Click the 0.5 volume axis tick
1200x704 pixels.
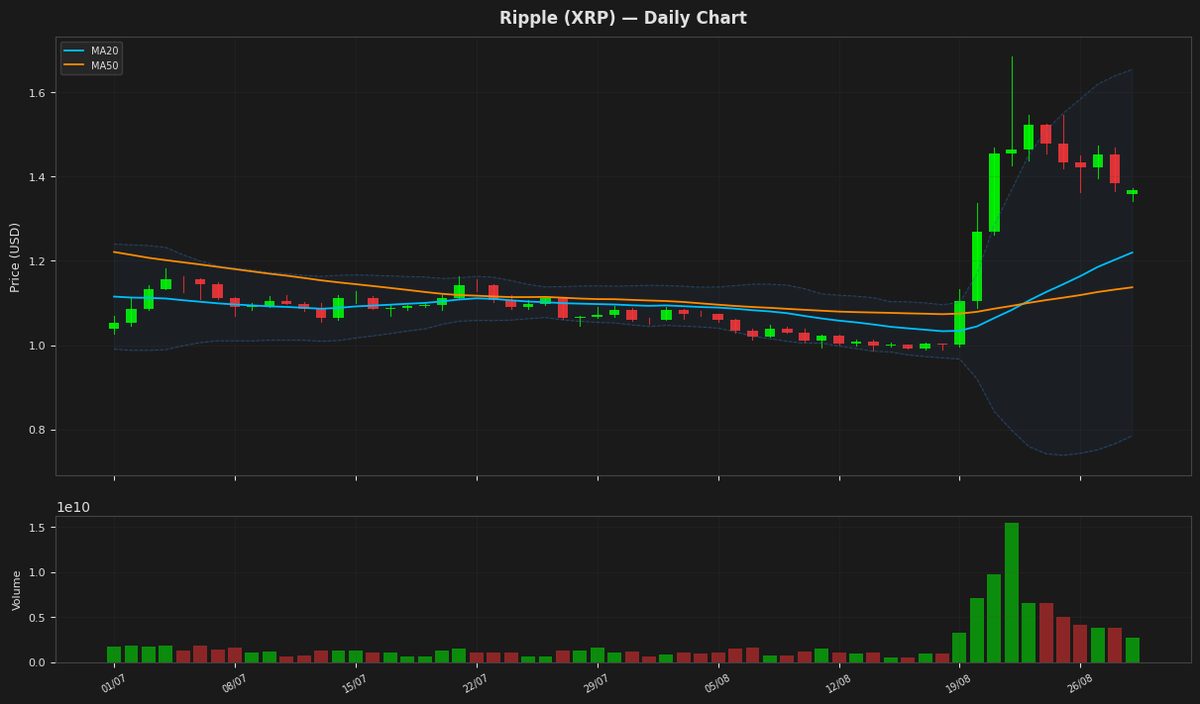pyautogui.click(x=38, y=618)
